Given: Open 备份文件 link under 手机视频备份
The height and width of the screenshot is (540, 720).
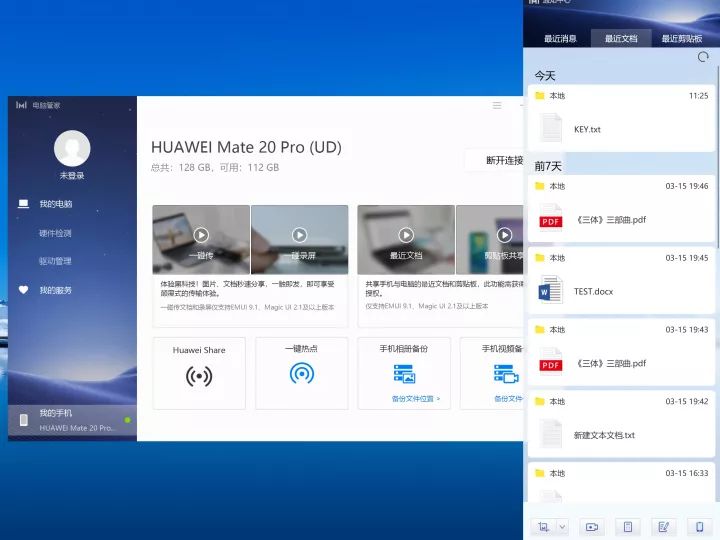Looking at the screenshot, I should coord(508,399).
